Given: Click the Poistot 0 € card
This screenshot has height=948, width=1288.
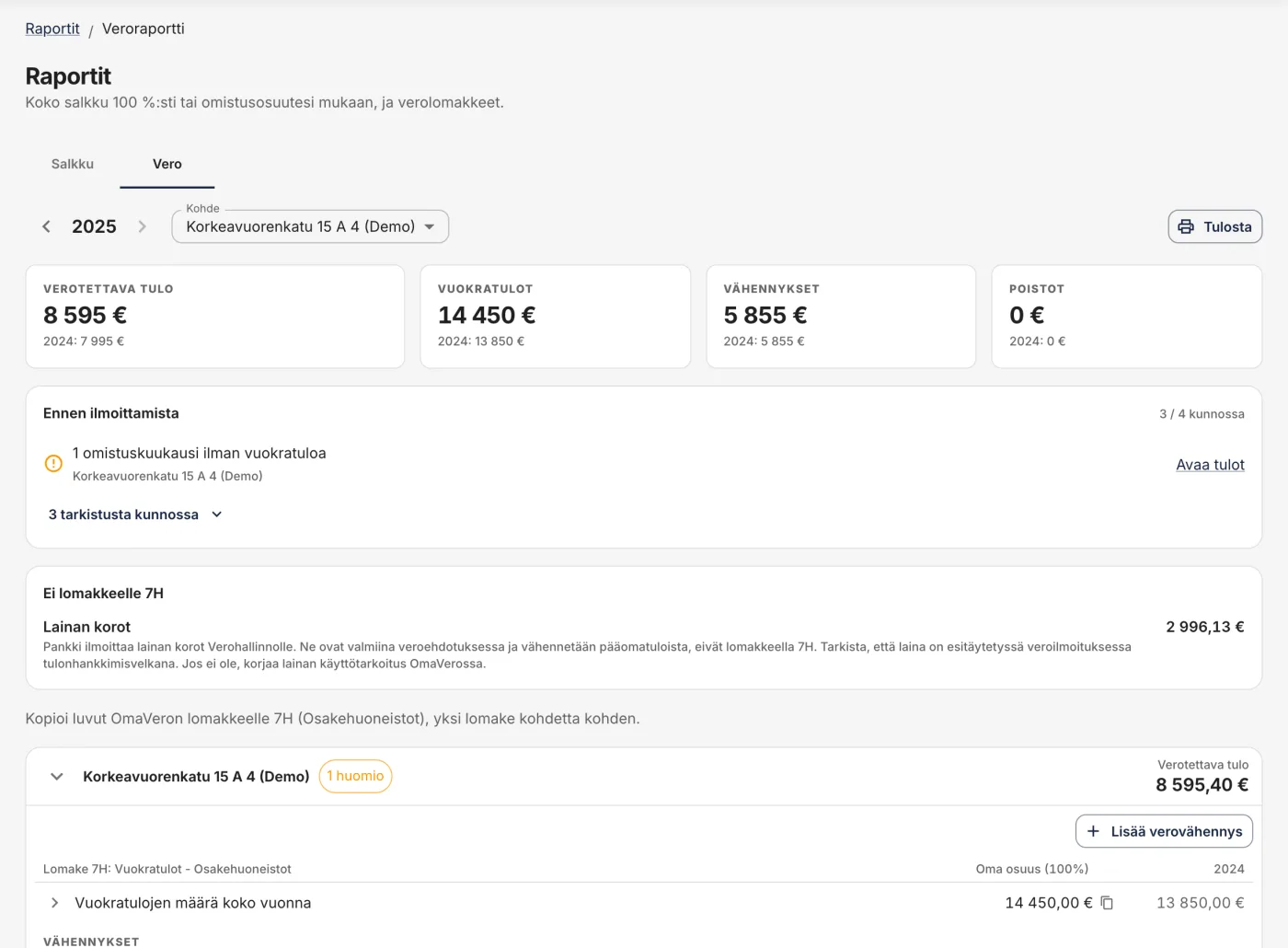Looking at the screenshot, I should (1127, 317).
